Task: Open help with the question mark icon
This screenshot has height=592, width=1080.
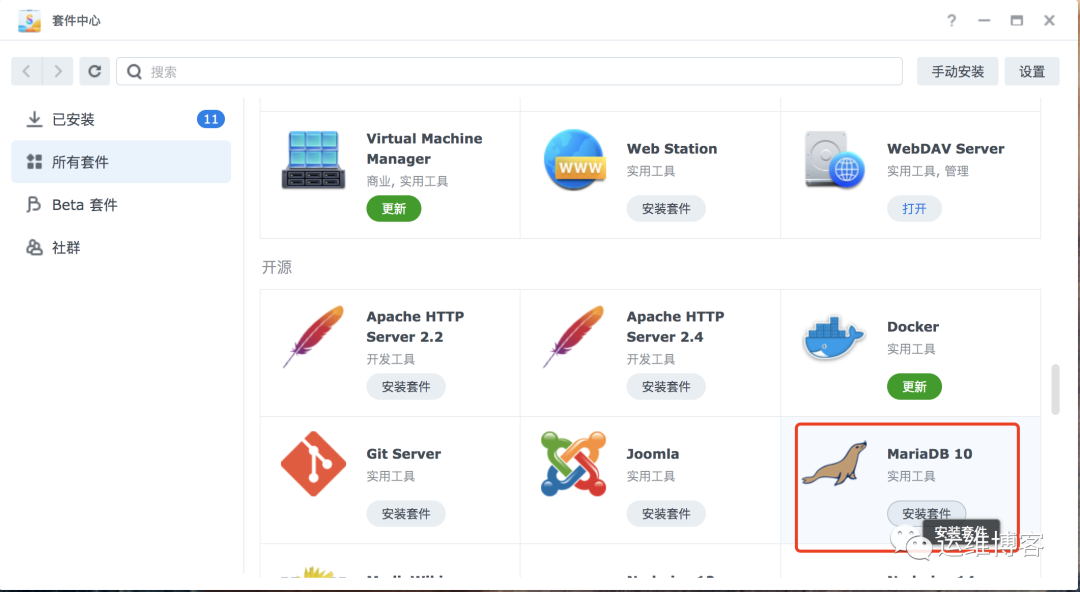Action: pyautogui.click(x=951, y=21)
